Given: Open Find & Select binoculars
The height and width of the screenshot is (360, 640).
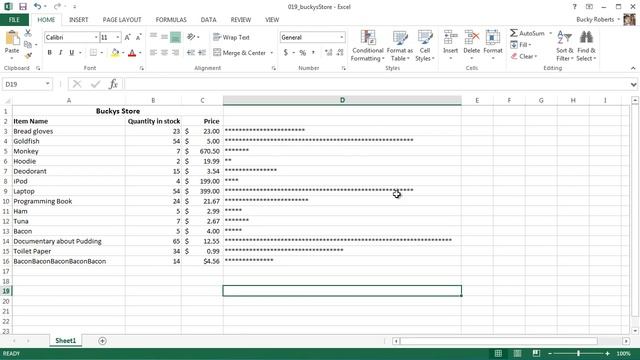Looking at the screenshot, I should tap(587, 46).
